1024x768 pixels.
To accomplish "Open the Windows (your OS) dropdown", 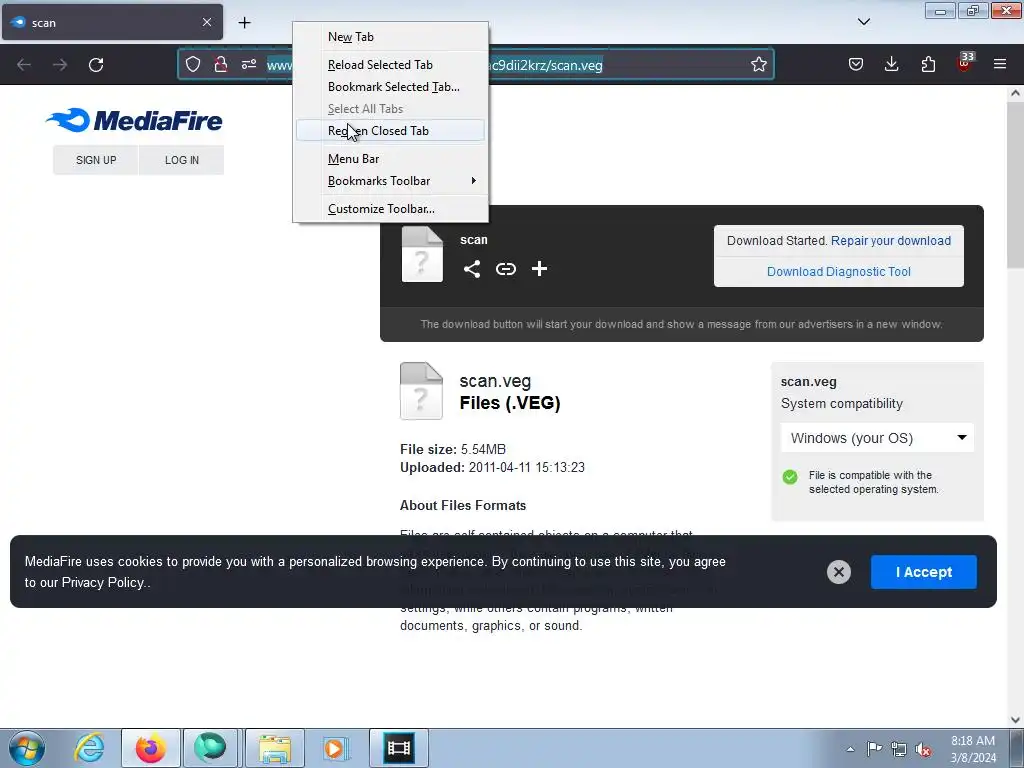I will click(x=877, y=438).
